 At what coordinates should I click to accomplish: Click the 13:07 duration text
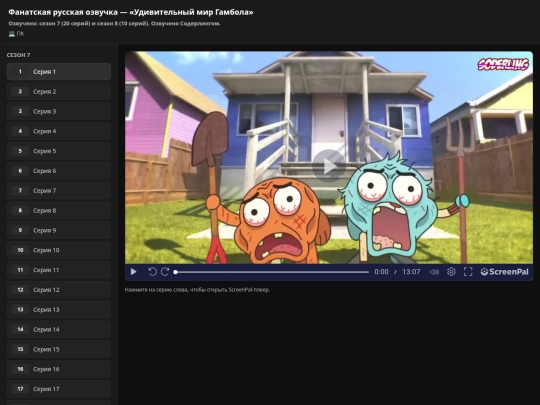[x=411, y=272]
